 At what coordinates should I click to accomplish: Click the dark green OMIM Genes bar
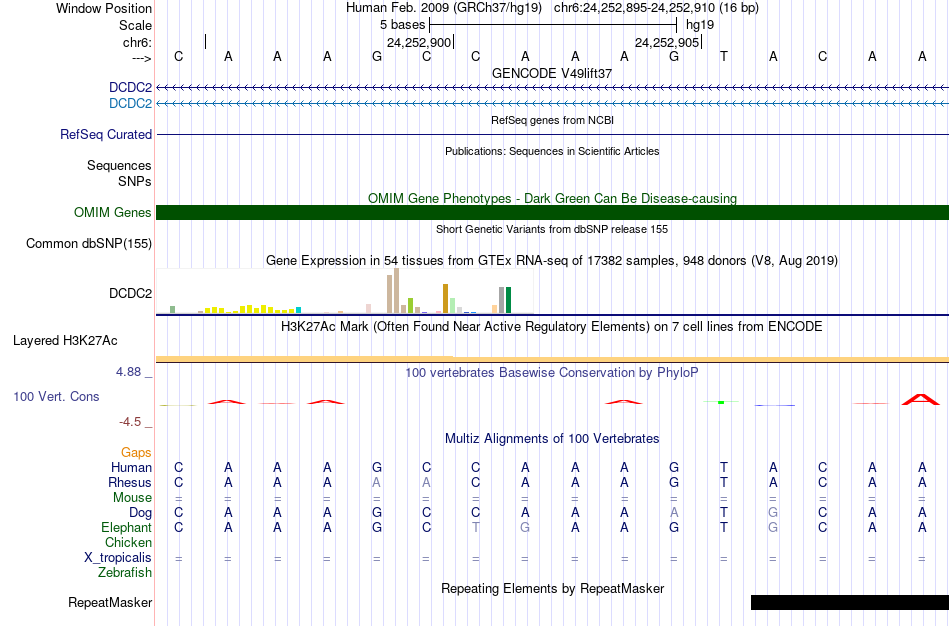pos(552,213)
